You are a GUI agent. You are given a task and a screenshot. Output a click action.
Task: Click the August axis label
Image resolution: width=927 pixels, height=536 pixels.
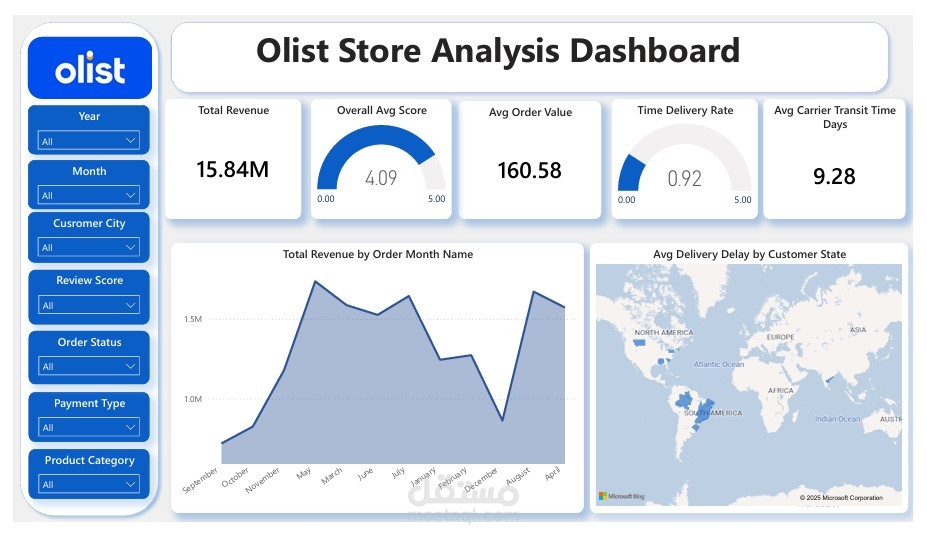[517, 476]
